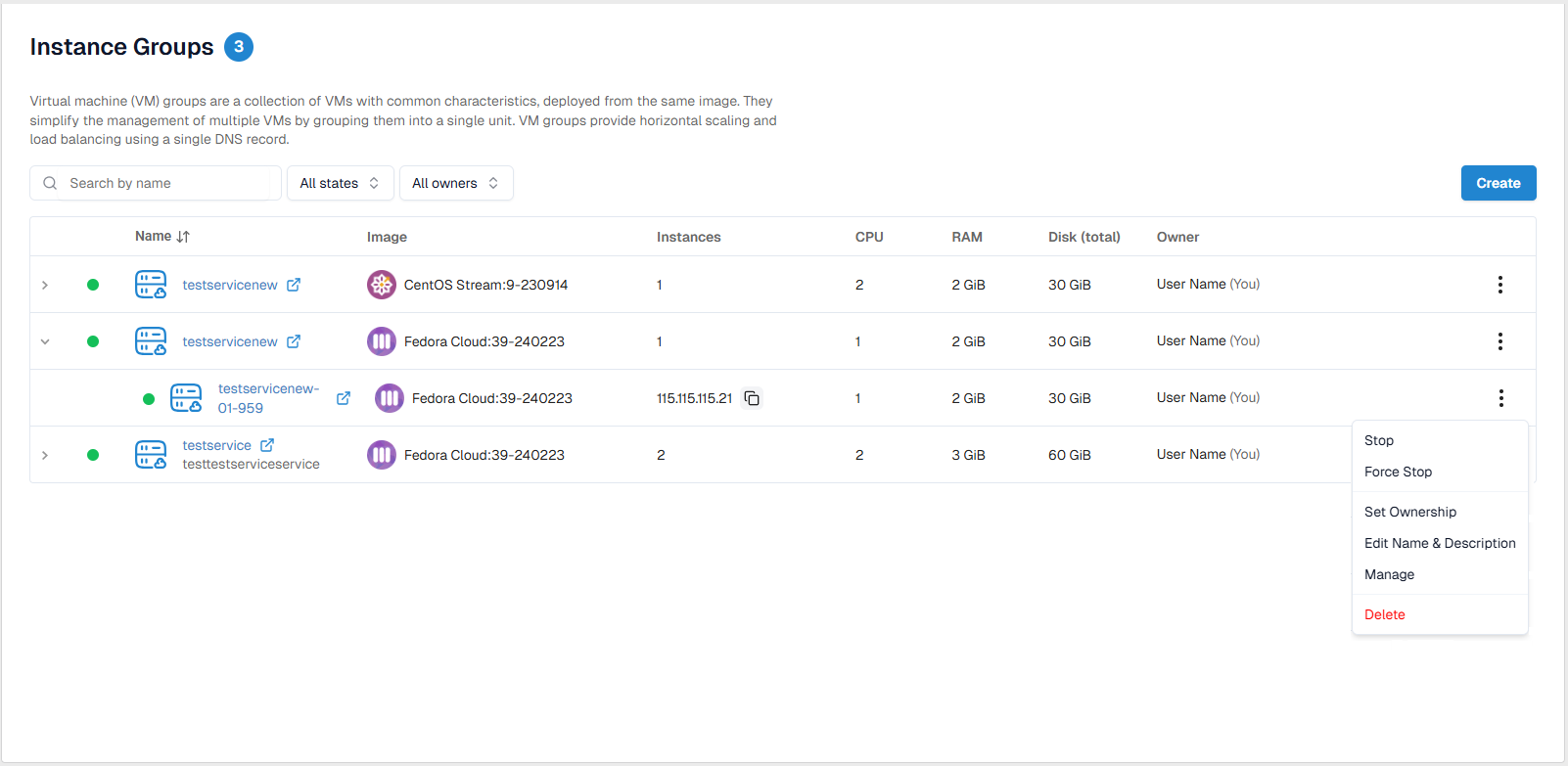Screen dimensions: 1568x766
Task: Open three-dot menu for CentOS Stream row
Action: tap(1499, 285)
